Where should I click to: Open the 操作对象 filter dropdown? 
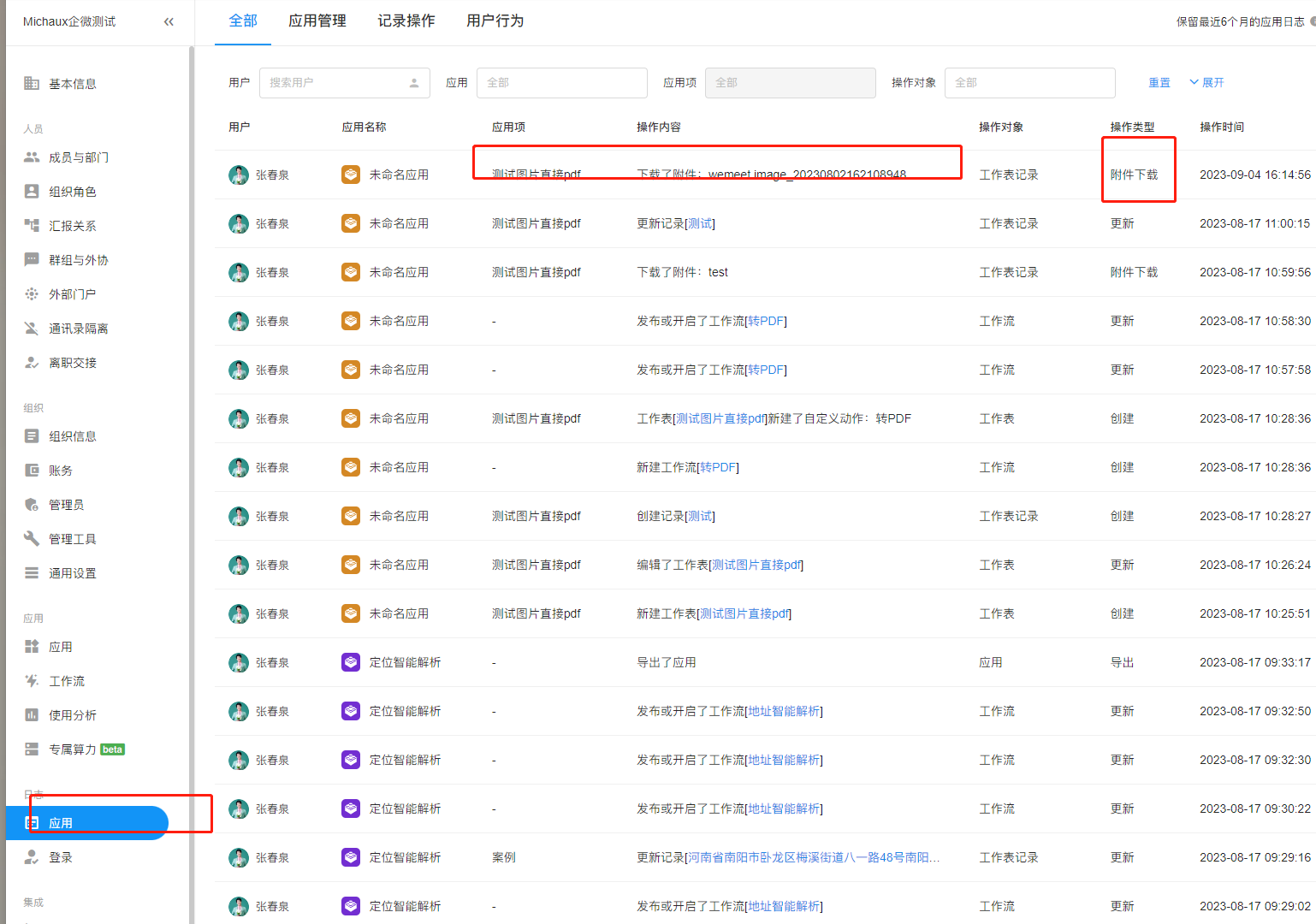1029,83
